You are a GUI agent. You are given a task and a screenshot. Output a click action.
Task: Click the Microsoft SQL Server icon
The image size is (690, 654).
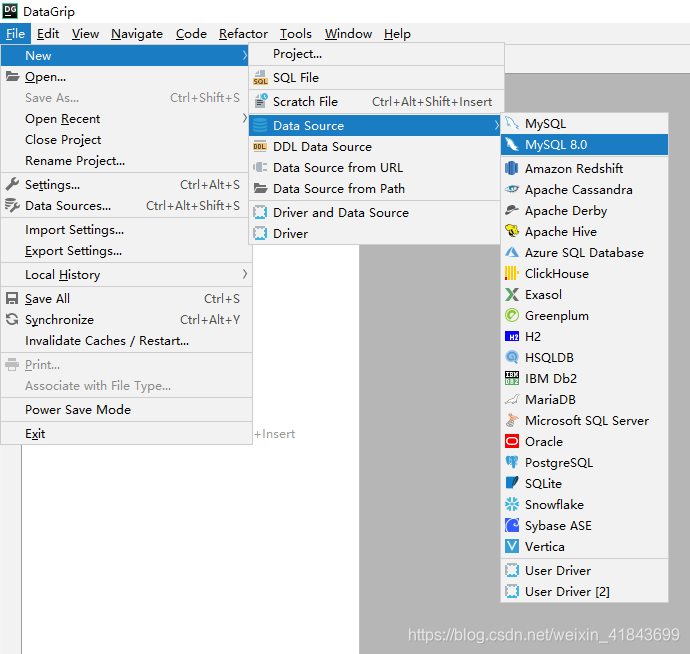coord(511,420)
